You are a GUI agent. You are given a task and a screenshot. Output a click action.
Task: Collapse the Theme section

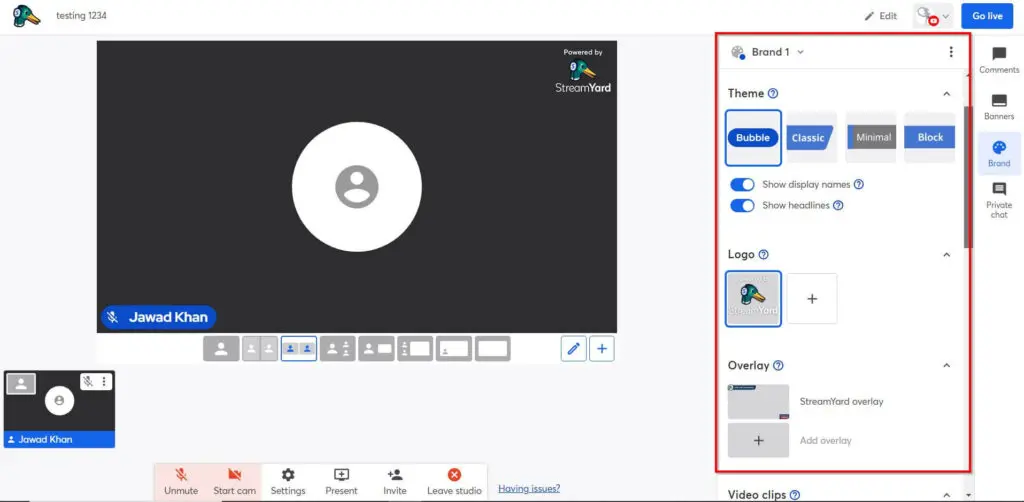click(946, 94)
